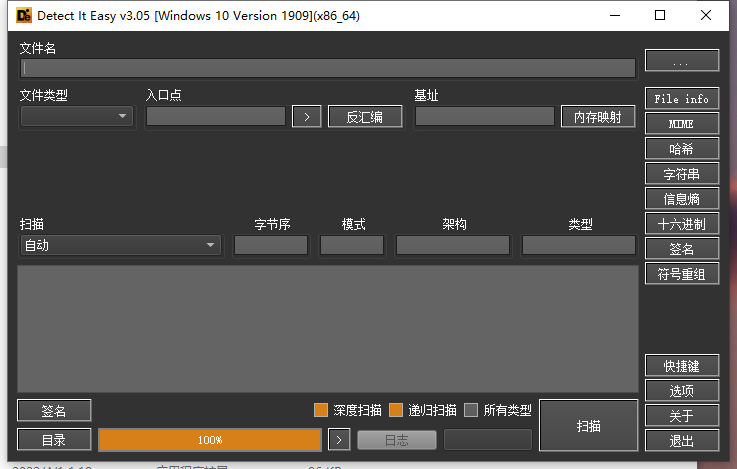Click the 签名 button in right sidebar
The height and width of the screenshot is (469, 737).
pyautogui.click(x=682, y=249)
